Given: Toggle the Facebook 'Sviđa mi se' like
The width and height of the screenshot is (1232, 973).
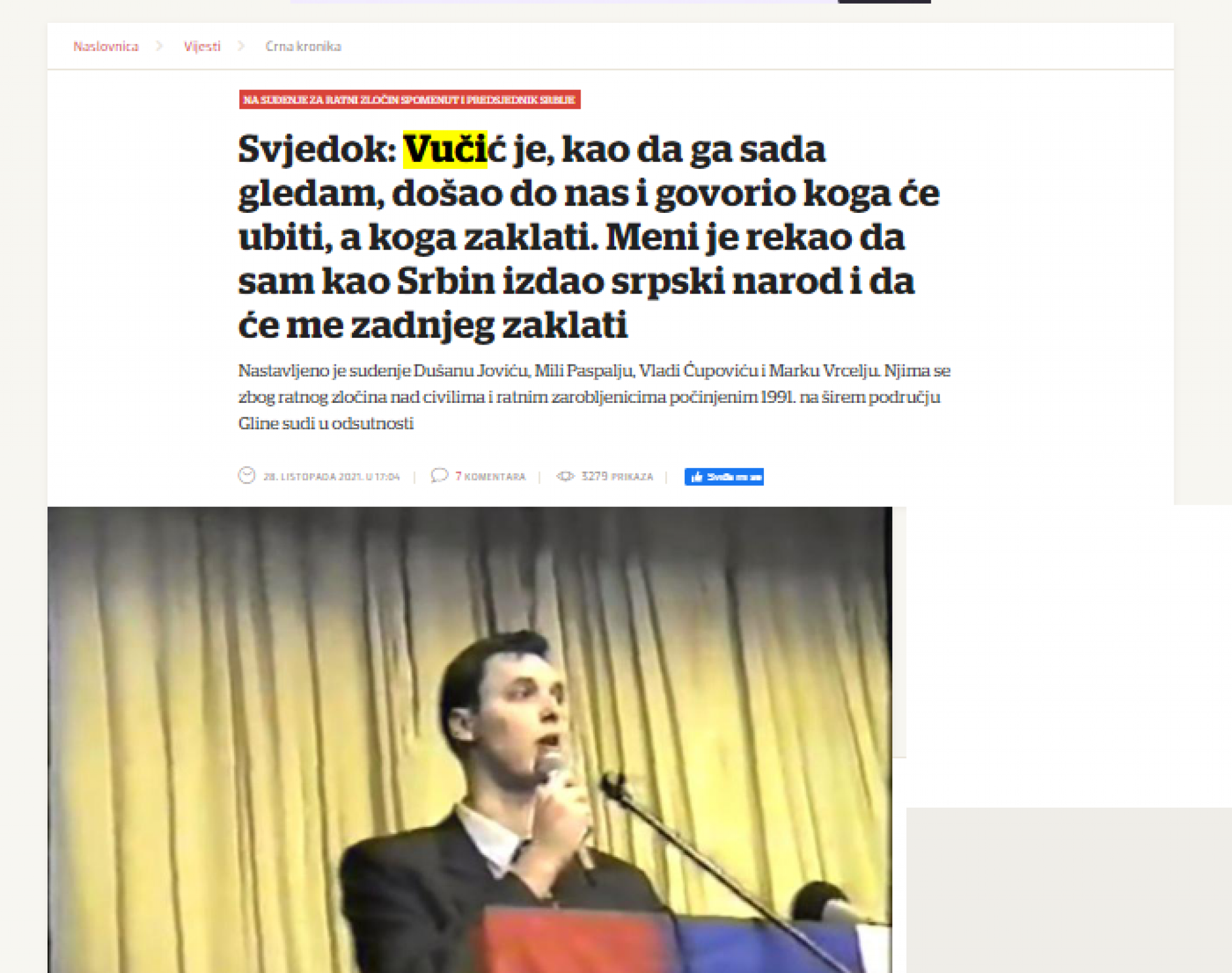Looking at the screenshot, I should (725, 477).
